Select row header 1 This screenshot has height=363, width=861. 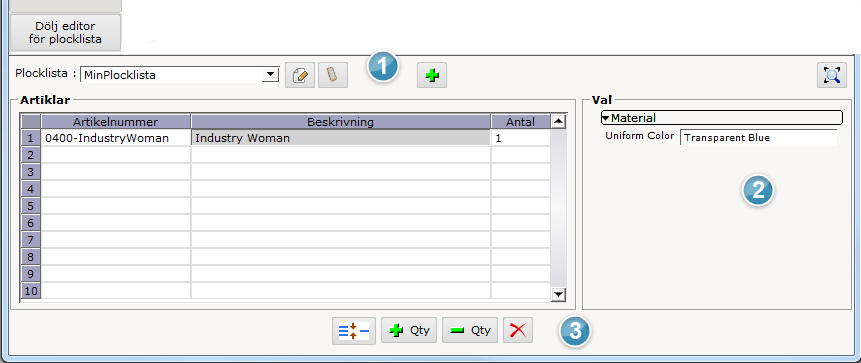(x=31, y=138)
